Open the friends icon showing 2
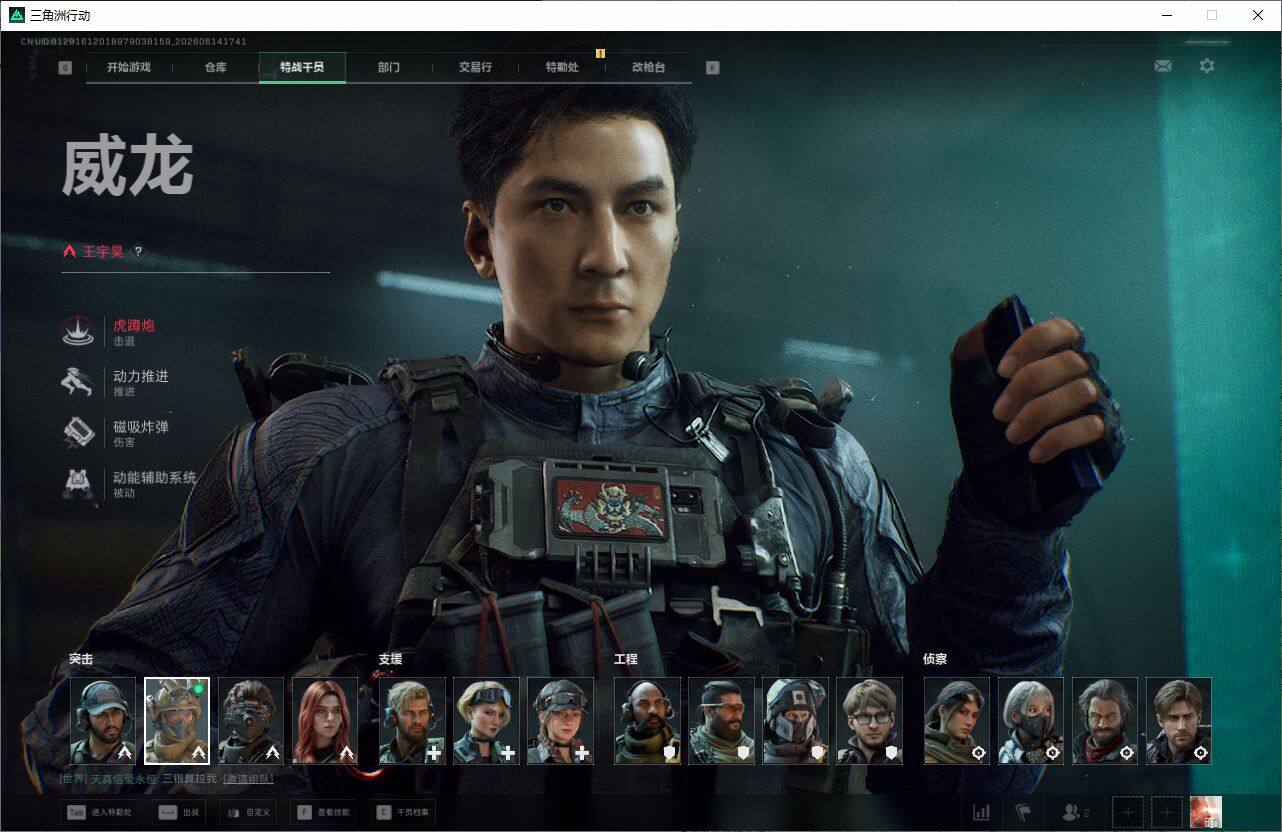1282x832 pixels. tap(1076, 812)
